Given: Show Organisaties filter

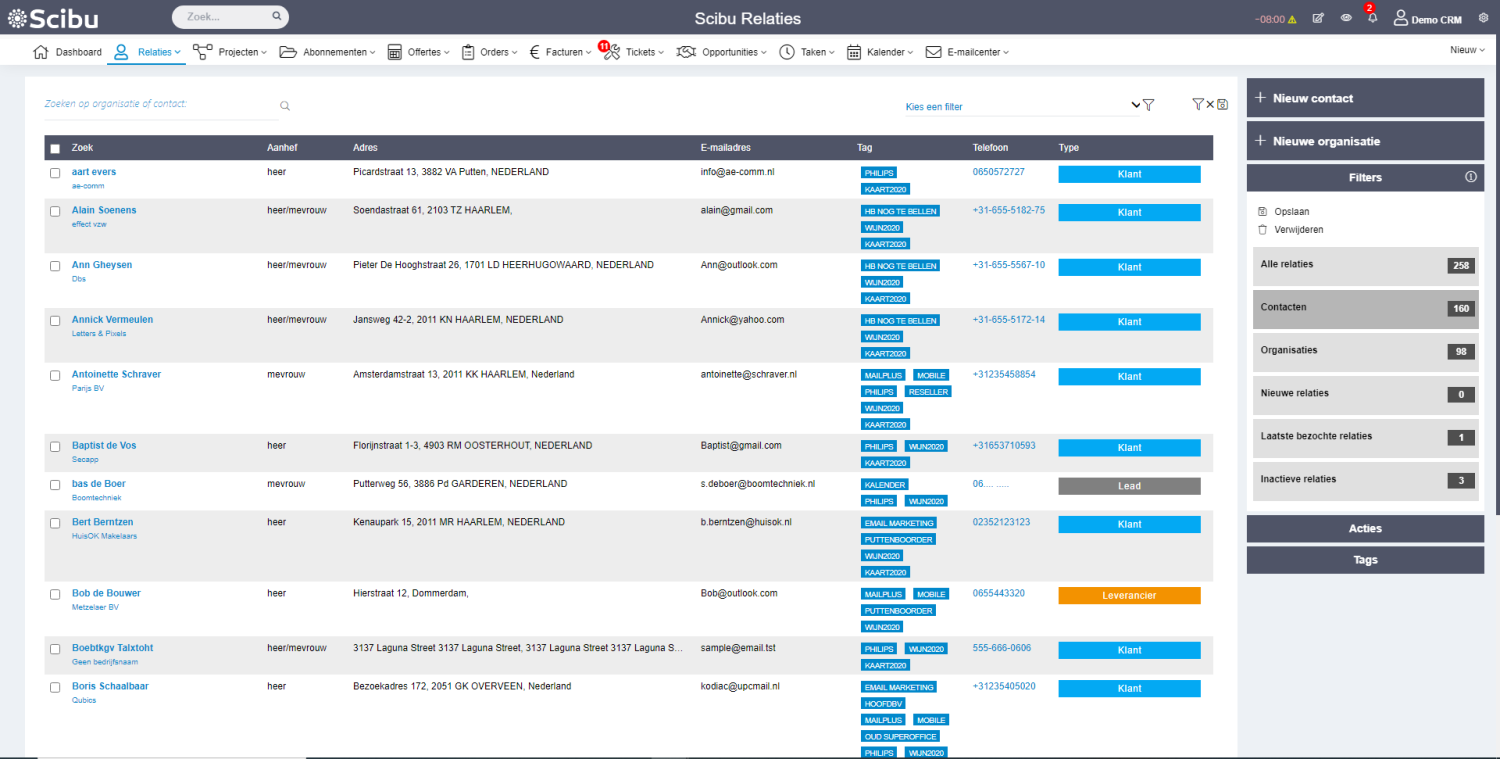Looking at the screenshot, I should (x=1365, y=351).
